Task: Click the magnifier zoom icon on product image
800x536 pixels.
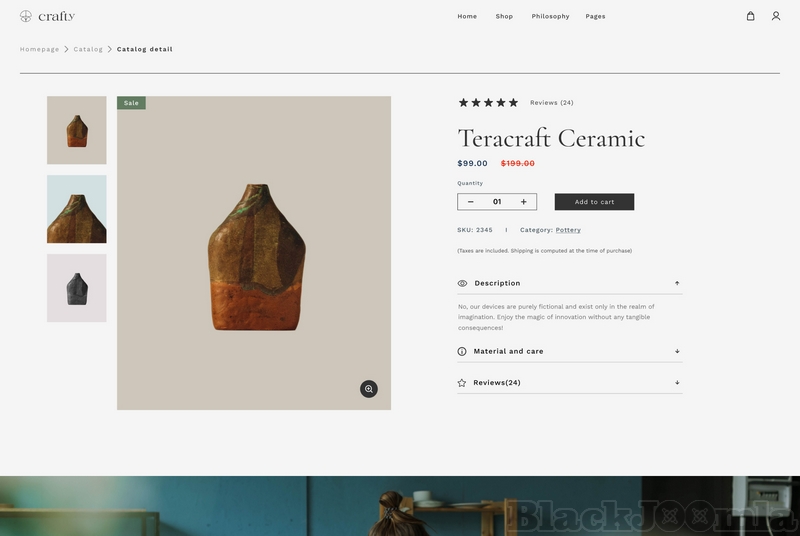Action: pos(369,389)
